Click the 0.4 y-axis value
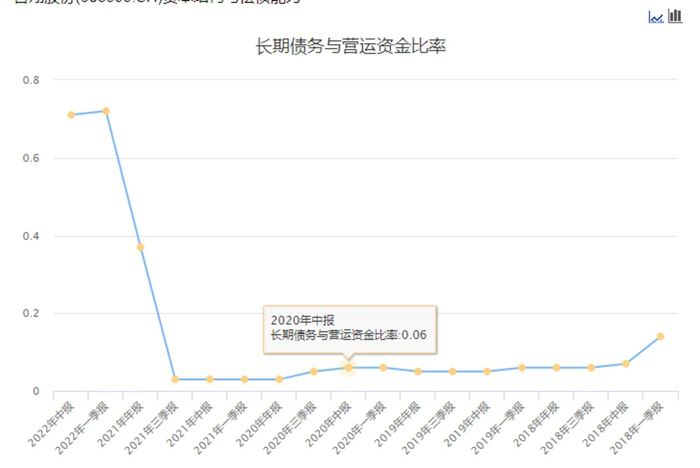The image size is (700, 468). [x=31, y=236]
